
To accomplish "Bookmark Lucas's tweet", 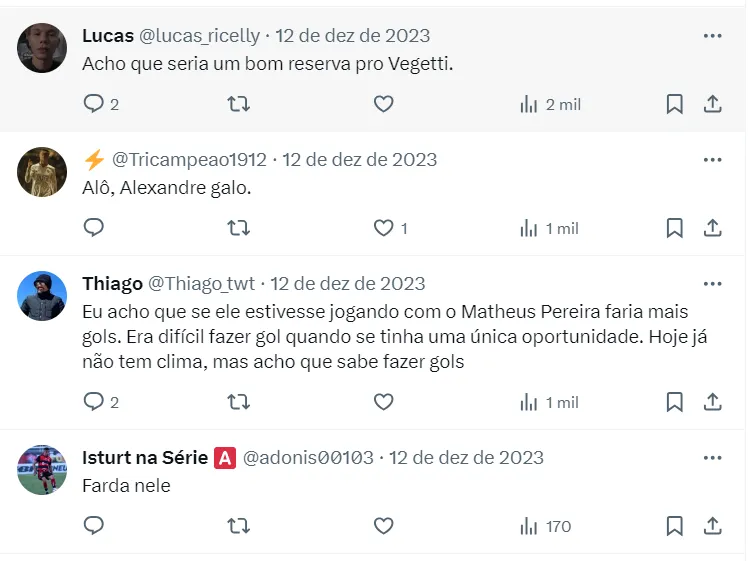I will pos(675,104).
